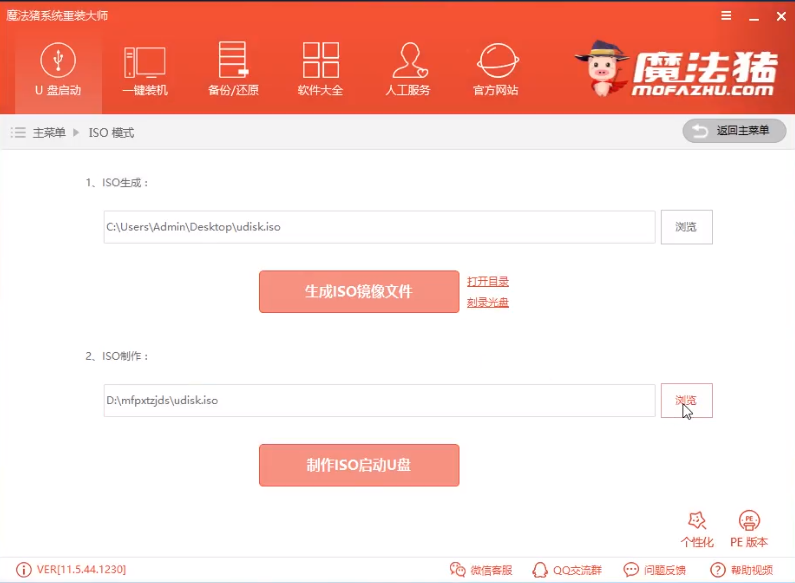Open PE版本 selection icon
The image size is (795, 583).
(749, 528)
